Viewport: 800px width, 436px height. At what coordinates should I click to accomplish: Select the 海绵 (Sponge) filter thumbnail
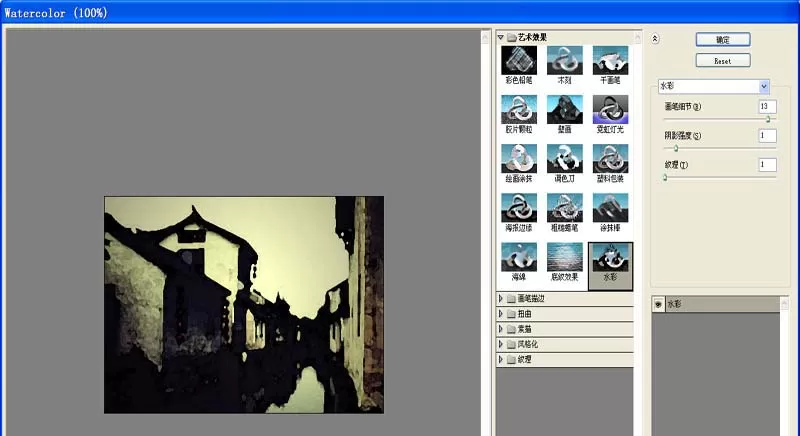click(x=519, y=257)
